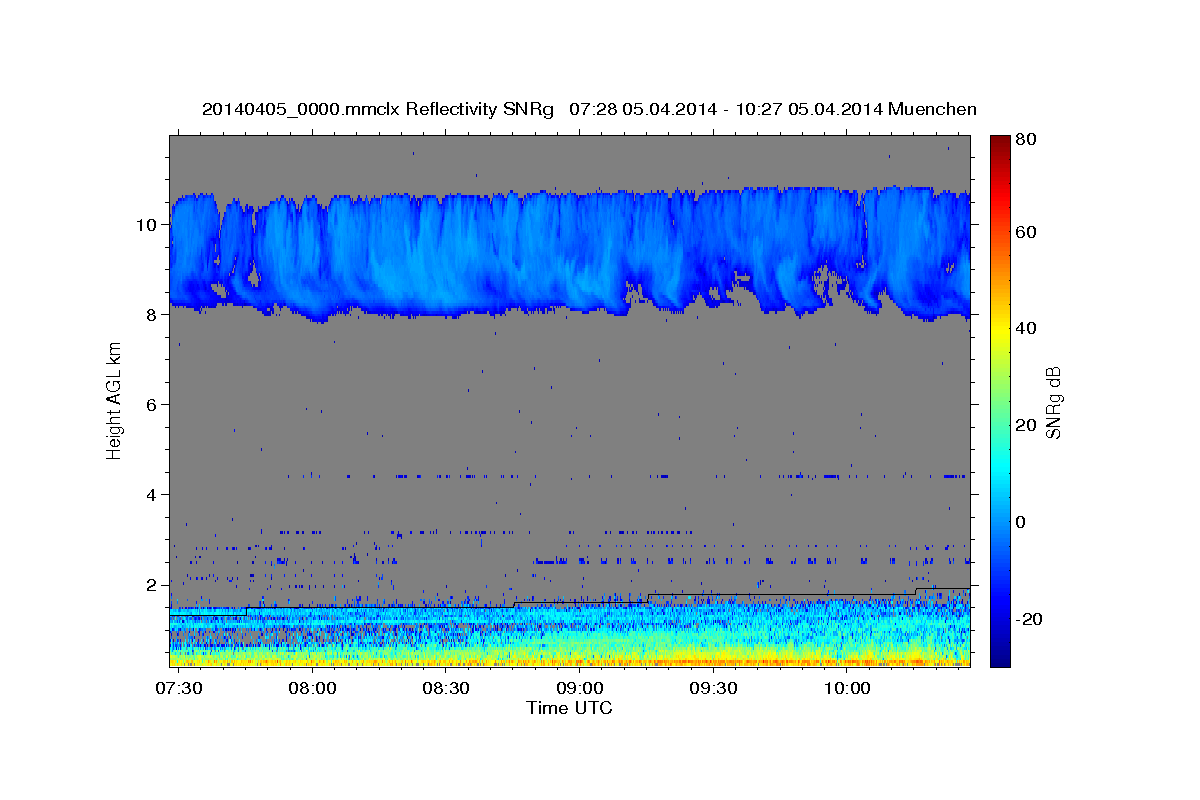This screenshot has width=1200, height=800.
Task: Click 'Muenchen' in the plot title
Action: 932,109
